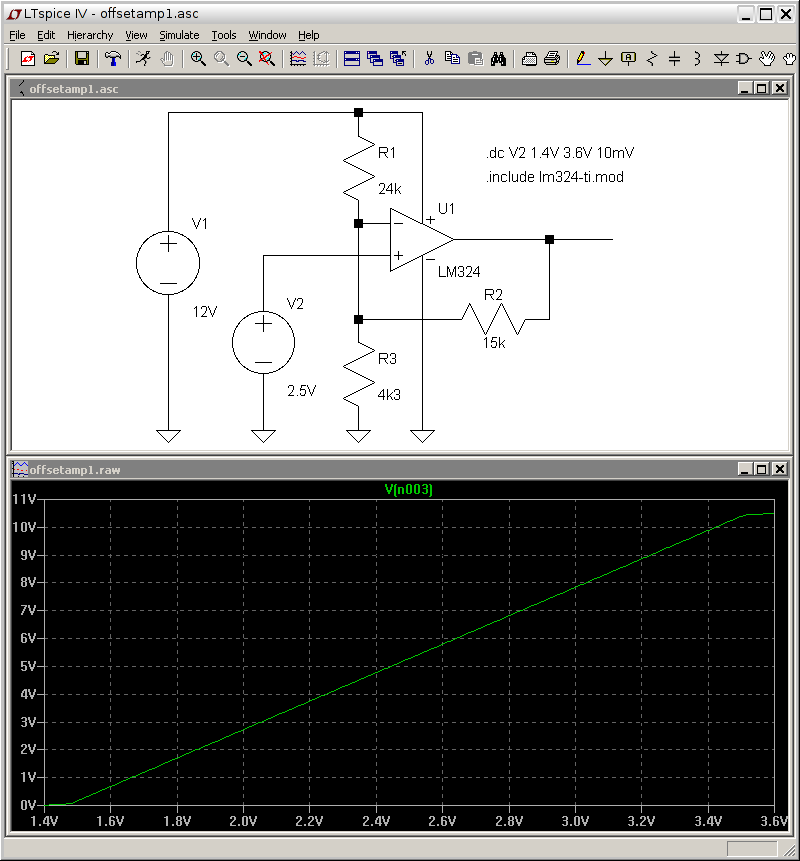Click the close-all-windows icon
This screenshot has width=800, height=861.
(x=398, y=58)
